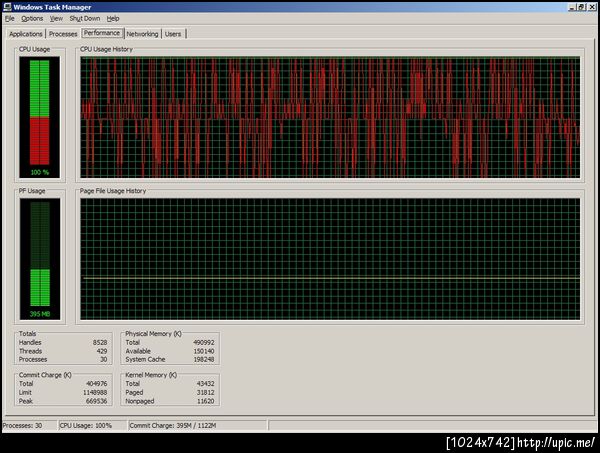Viewport: 600px width, 453px height.
Task: Click the Page File Usage History graph
Action: pyautogui.click(x=330, y=259)
